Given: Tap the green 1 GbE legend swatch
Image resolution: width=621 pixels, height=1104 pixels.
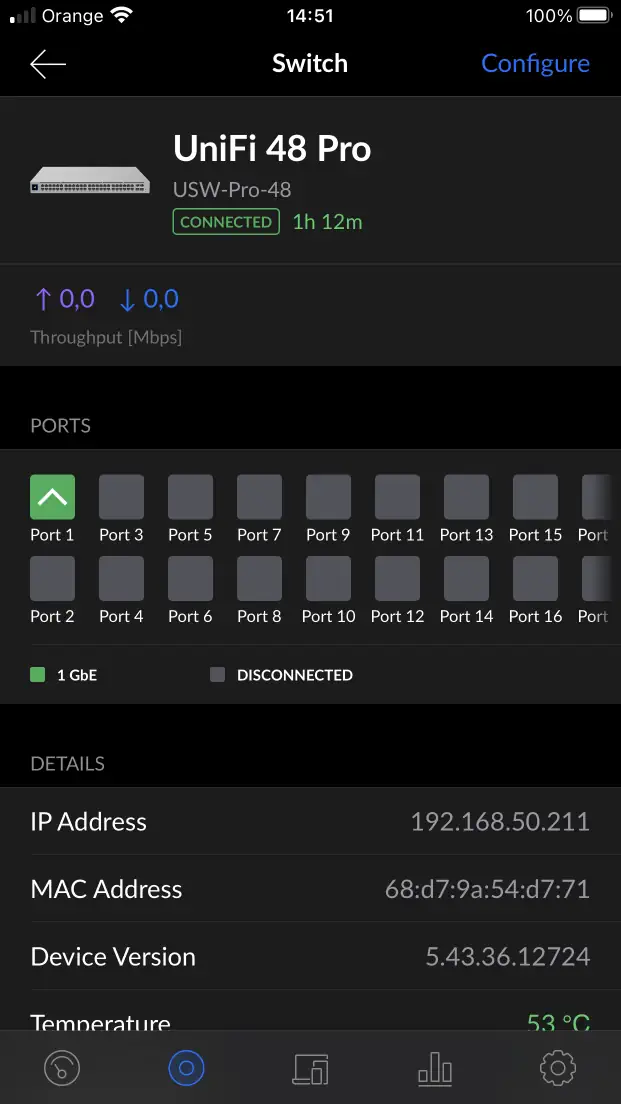Looking at the screenshot, I should click(x=38, y=675).
